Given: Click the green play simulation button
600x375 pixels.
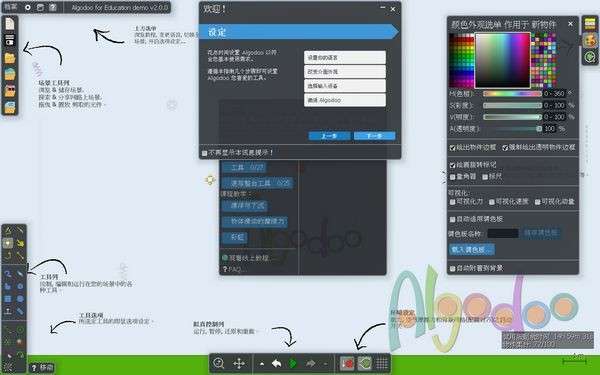Looking at the screenshot, I should tap(293, 363).
